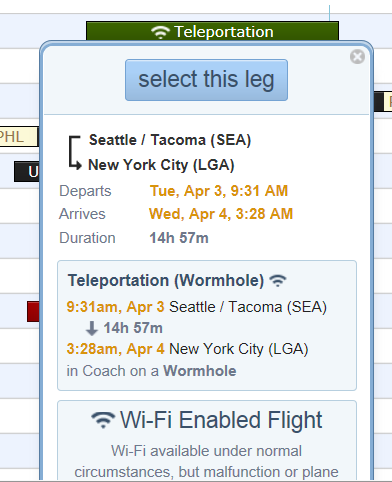Select the green Teleportation flight bar
392x482 pixels.
(x=212, y=31)
